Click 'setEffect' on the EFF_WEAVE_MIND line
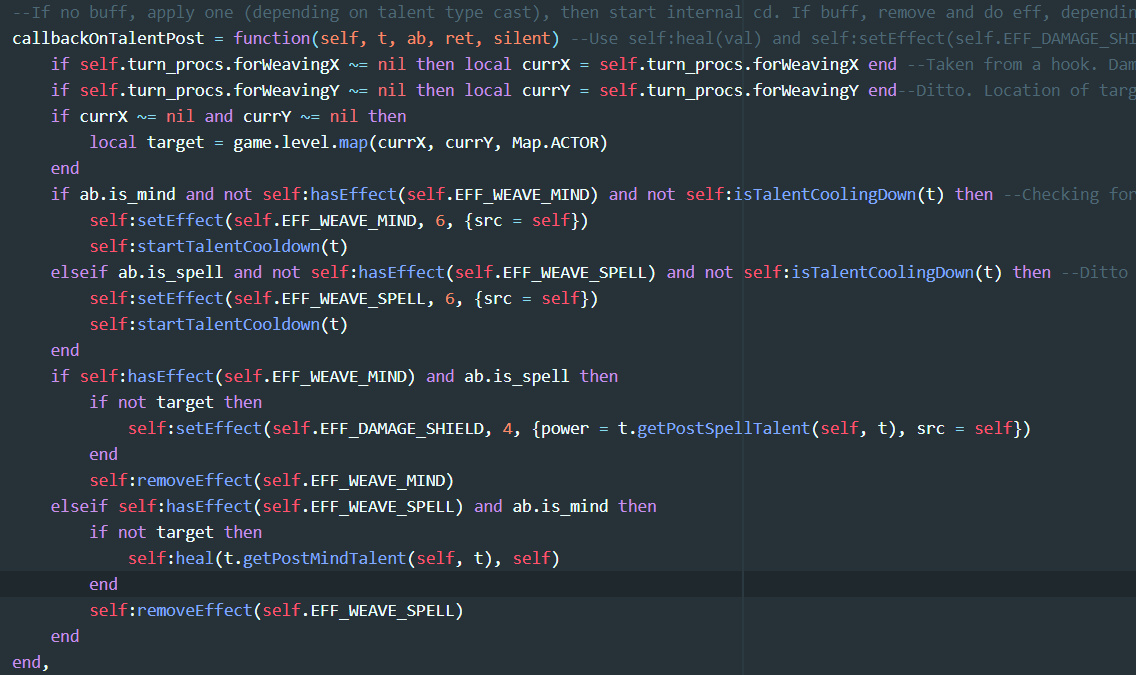 point(180,221)
